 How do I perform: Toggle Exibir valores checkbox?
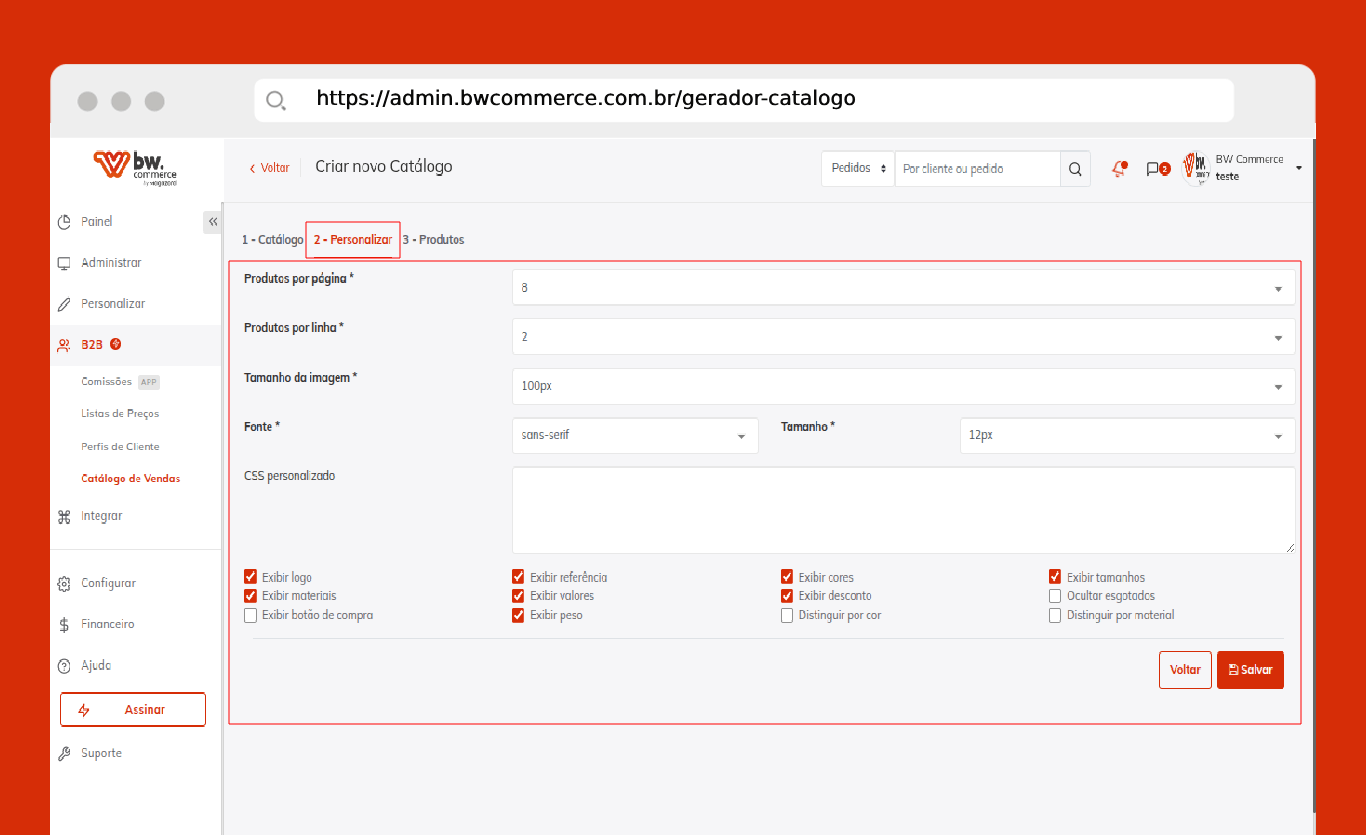[x=518, y=596]
